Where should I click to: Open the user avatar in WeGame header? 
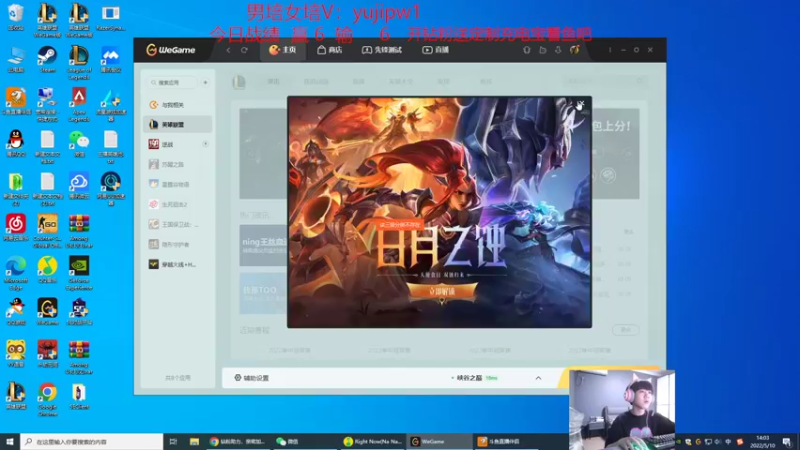(x=574, y=50)
